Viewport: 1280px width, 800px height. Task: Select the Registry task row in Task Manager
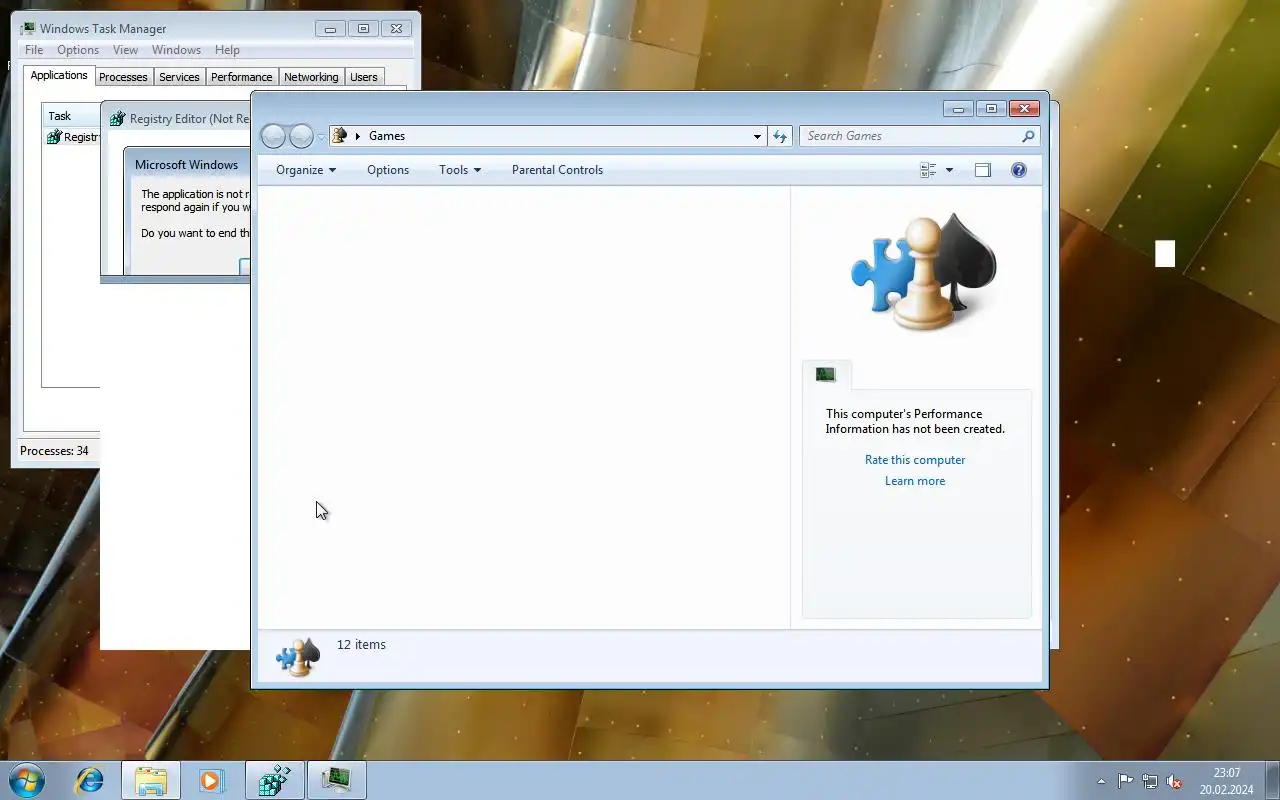(72, 137)
